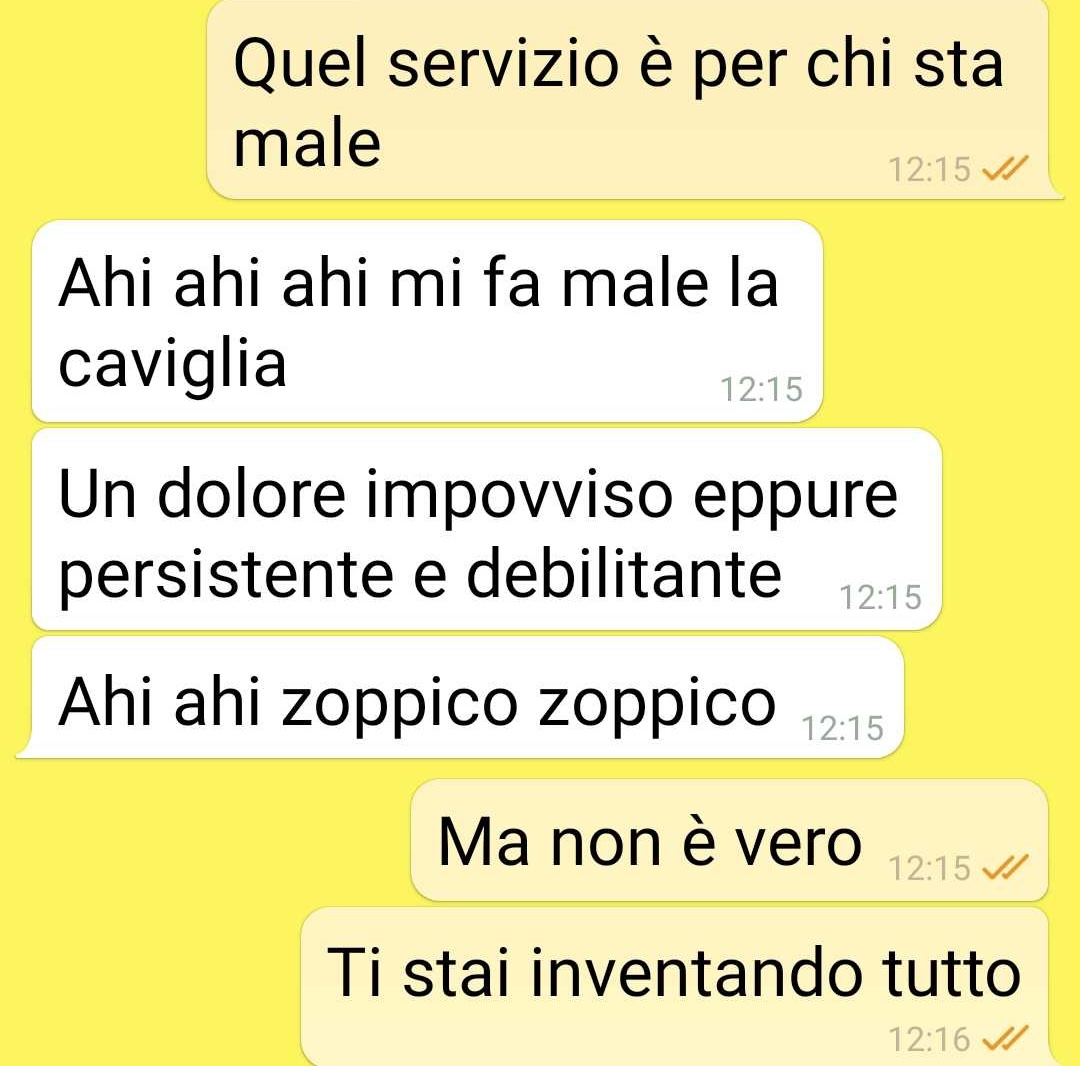1080x1066 pixels.
Task: Tap the 12:15 timestamp beside 'Ma non è vero'
Action: point(929,868)
